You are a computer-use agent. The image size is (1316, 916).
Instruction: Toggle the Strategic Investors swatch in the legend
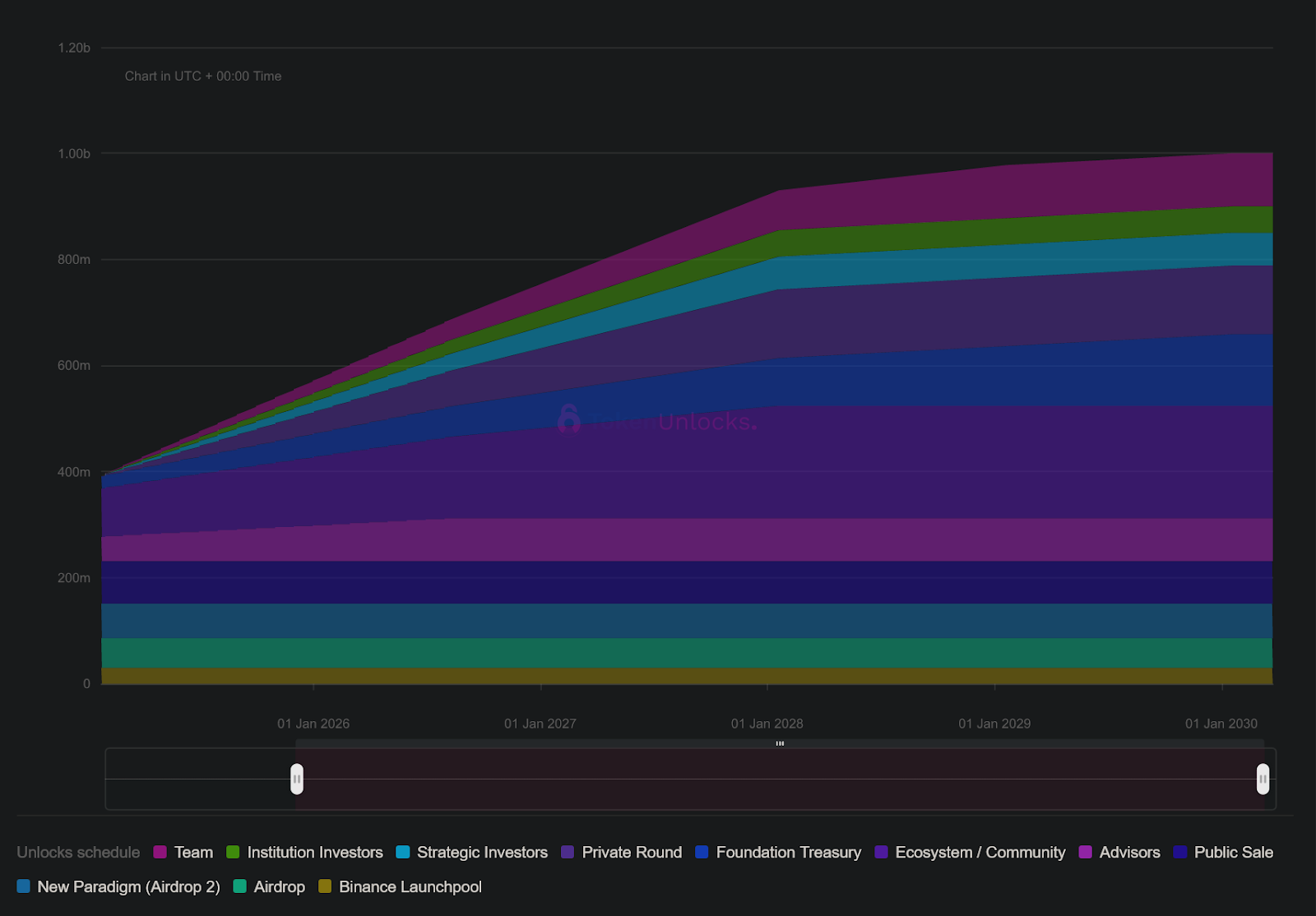[x=403, y=853]
